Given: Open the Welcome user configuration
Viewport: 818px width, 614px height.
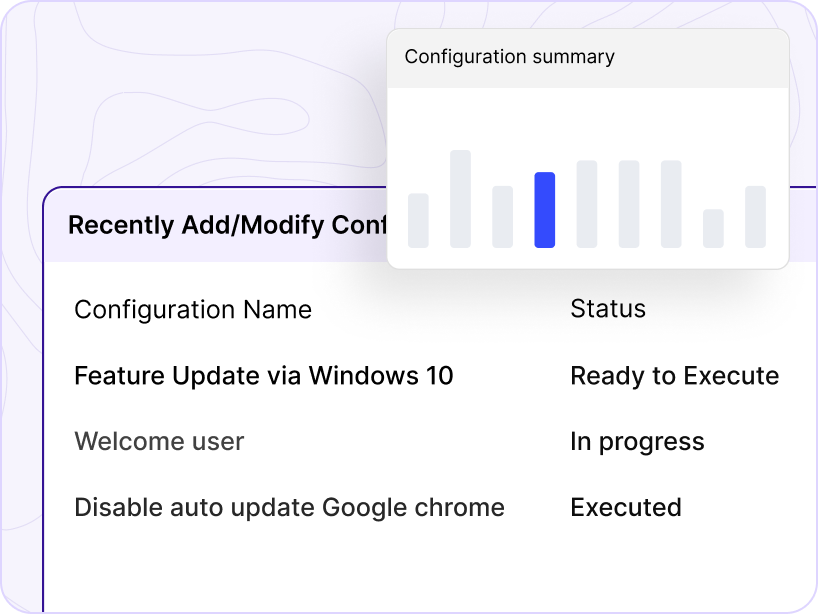Looking at the screenshot, I should coord(159,442).
